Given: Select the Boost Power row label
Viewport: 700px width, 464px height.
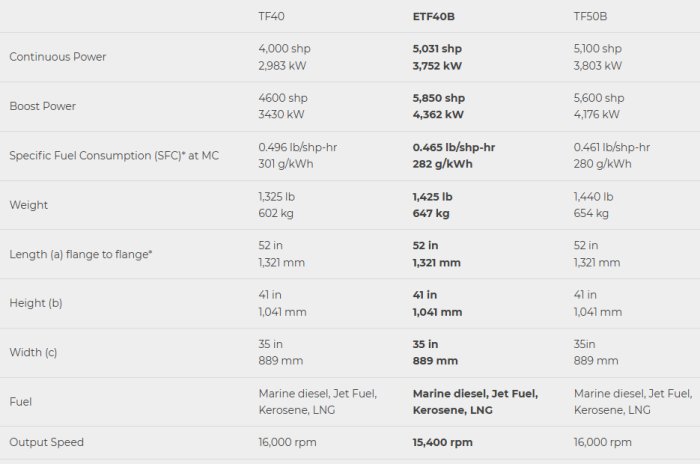Looking at the screenshot, I should coord(43,106).
